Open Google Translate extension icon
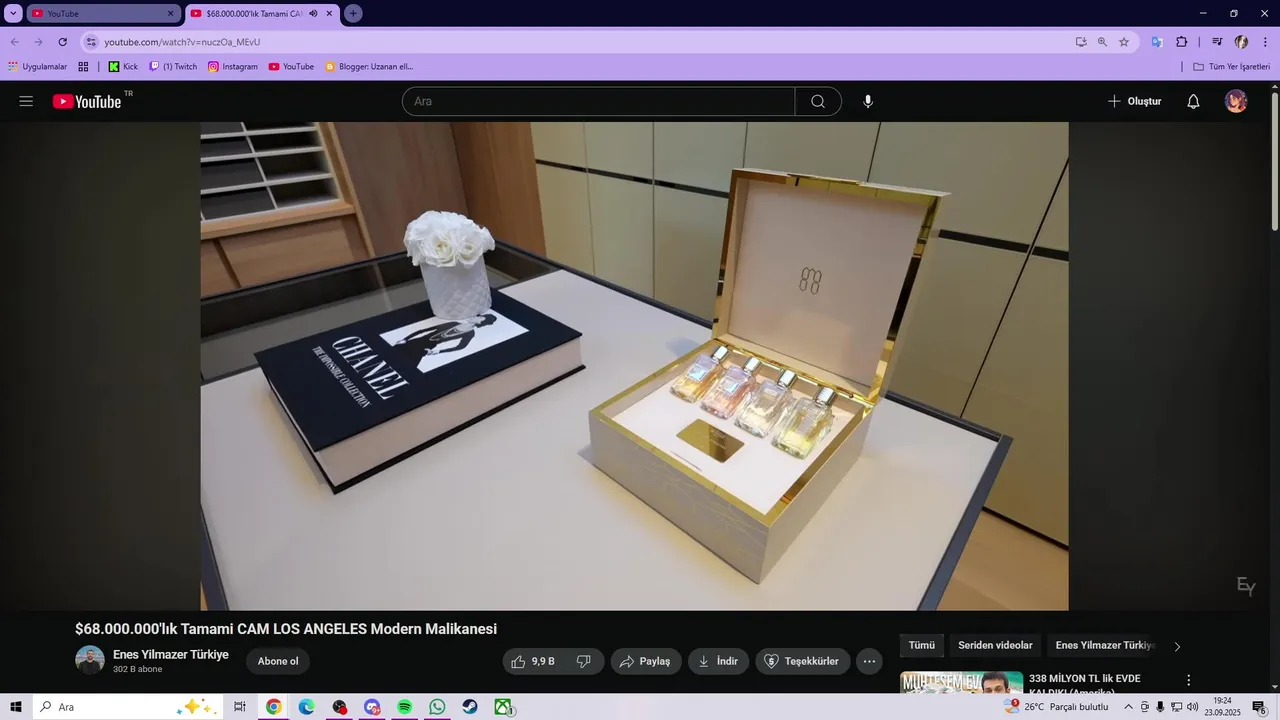 [x=1157, y=42]
